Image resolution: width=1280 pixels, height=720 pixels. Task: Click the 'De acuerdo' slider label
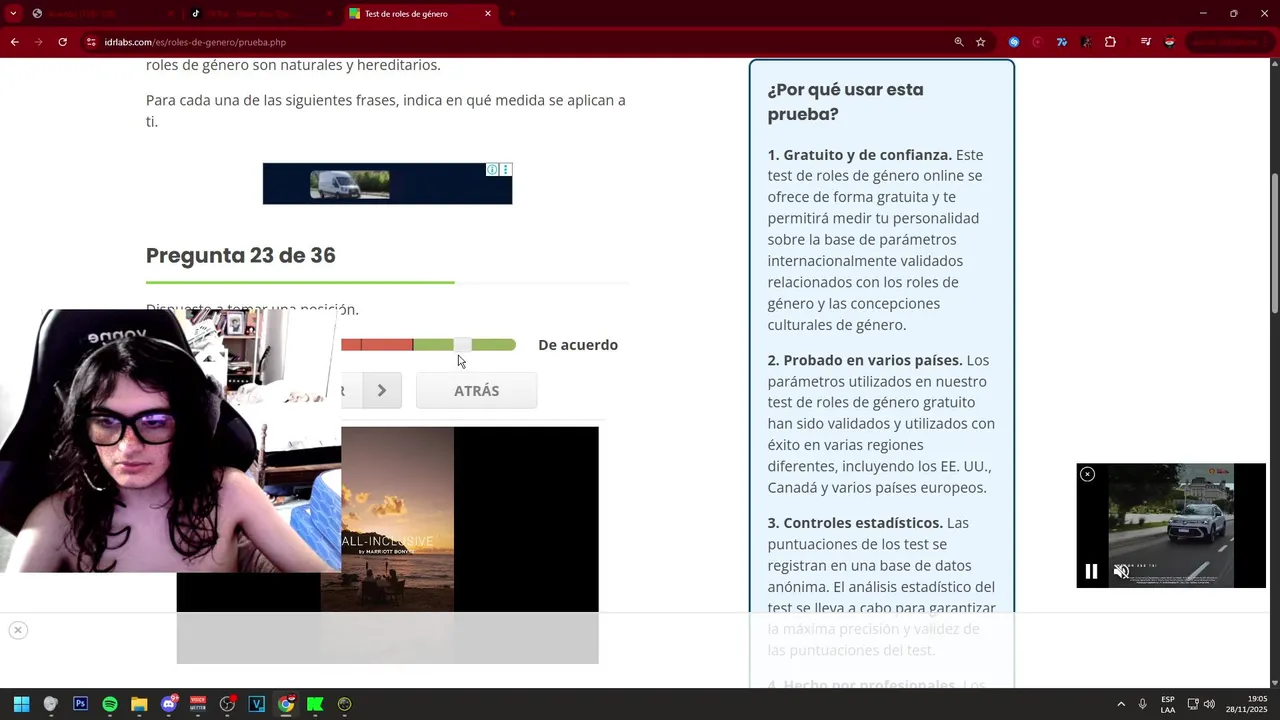578,345
